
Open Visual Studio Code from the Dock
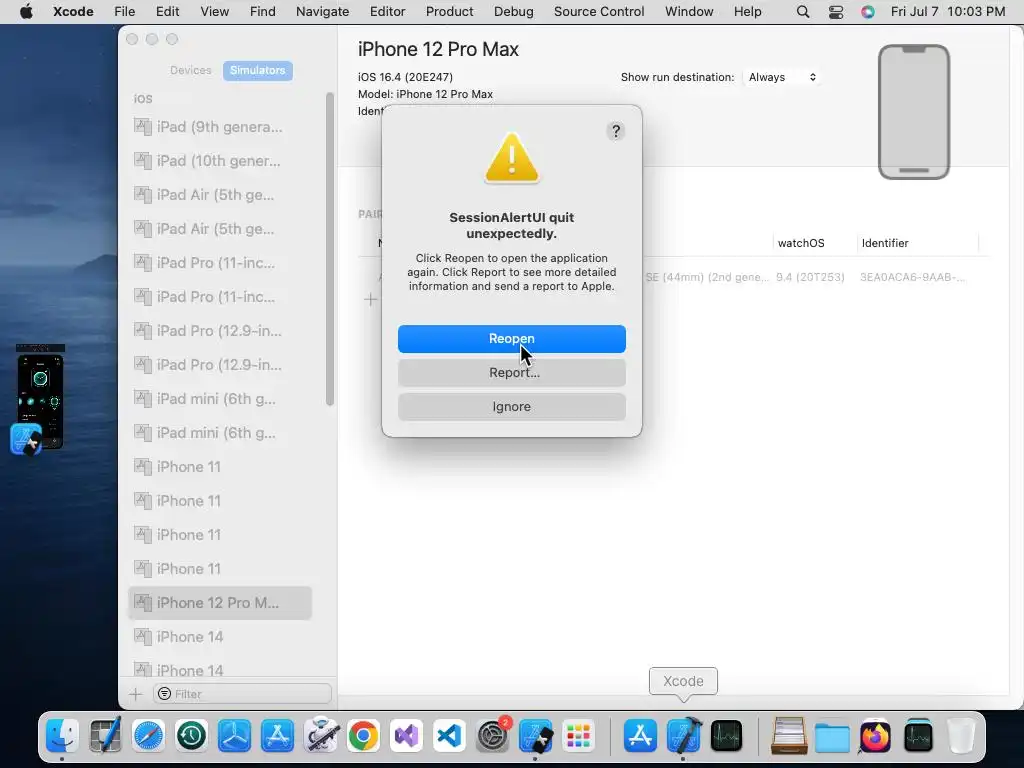coord(449,736)
